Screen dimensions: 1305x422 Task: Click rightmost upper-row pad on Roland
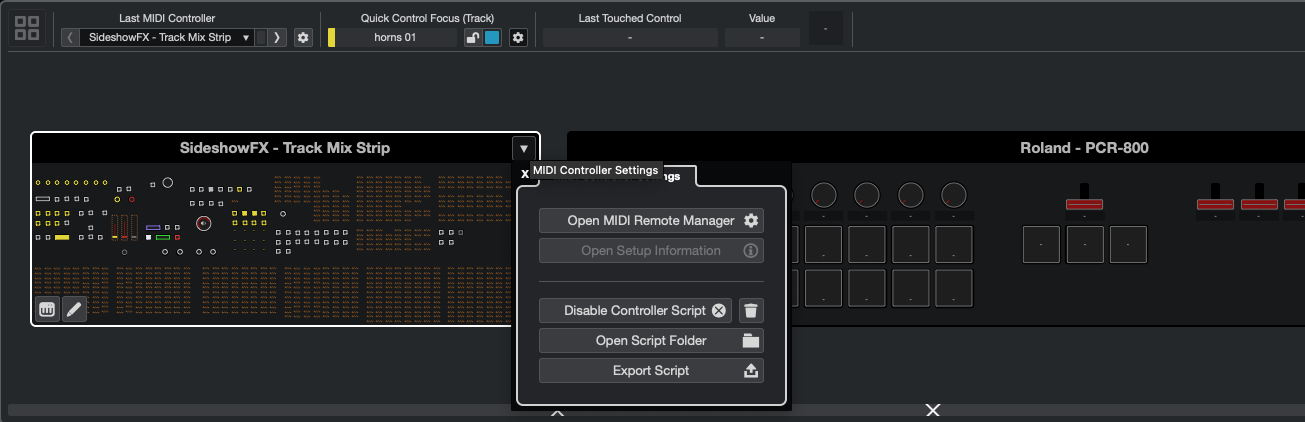pyautogui.click(x=954, y=244)
